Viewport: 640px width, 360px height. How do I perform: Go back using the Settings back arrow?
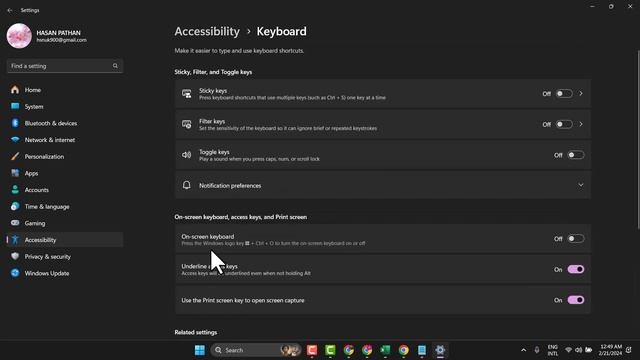[10, 10]
